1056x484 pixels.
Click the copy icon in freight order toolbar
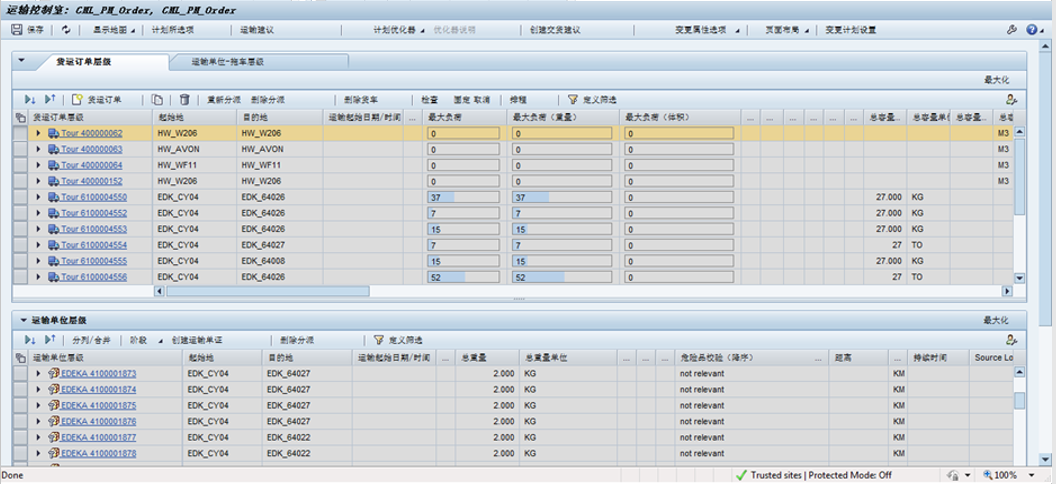157,100
